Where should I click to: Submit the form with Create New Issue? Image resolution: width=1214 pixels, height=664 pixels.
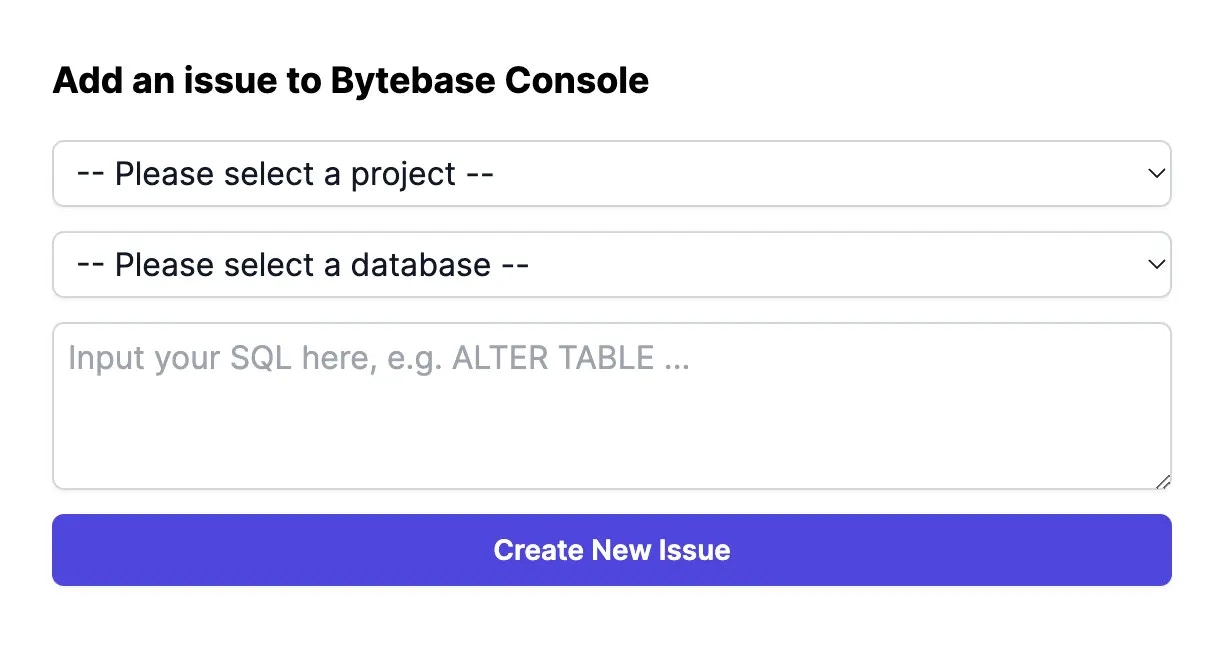[611, 550]
